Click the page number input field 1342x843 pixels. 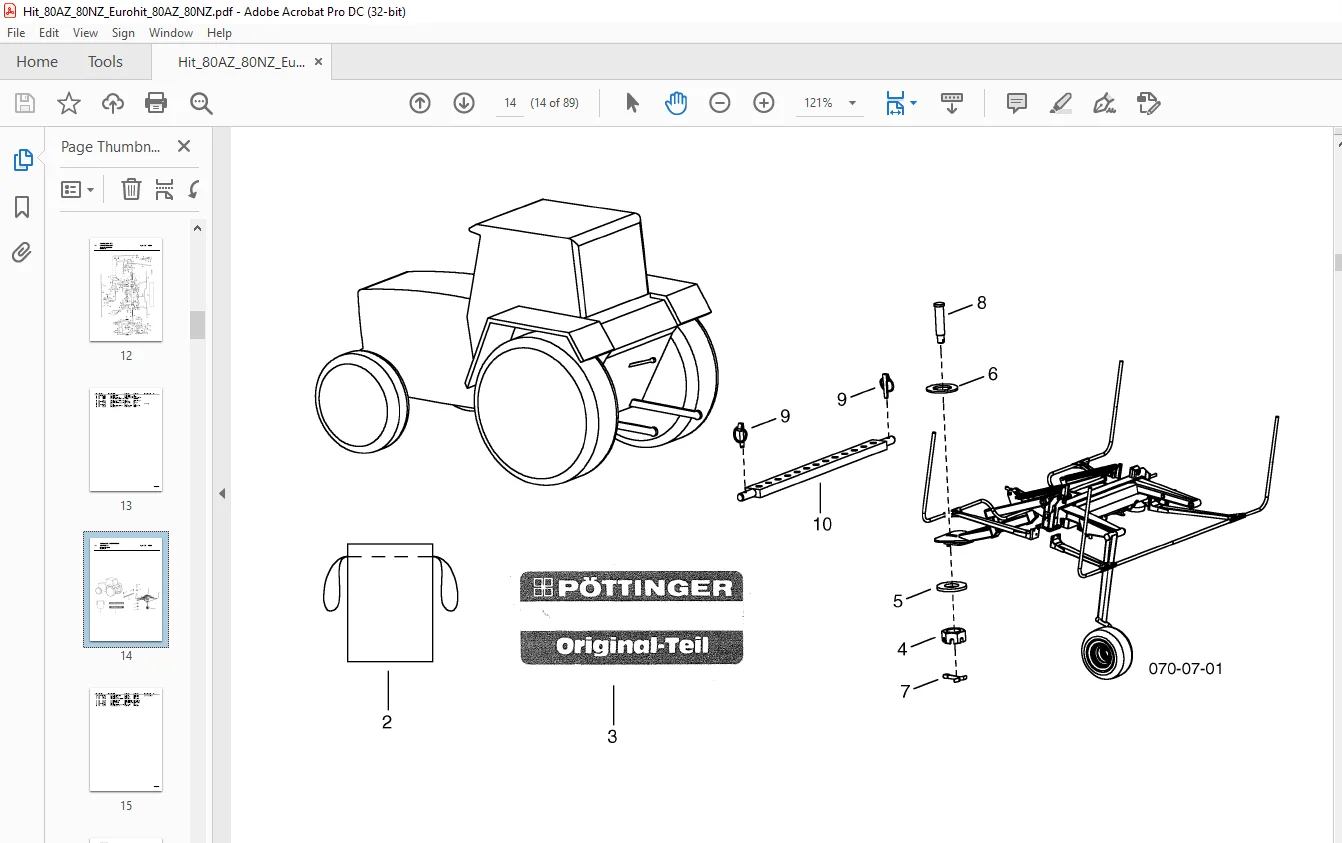click(510, 103)
